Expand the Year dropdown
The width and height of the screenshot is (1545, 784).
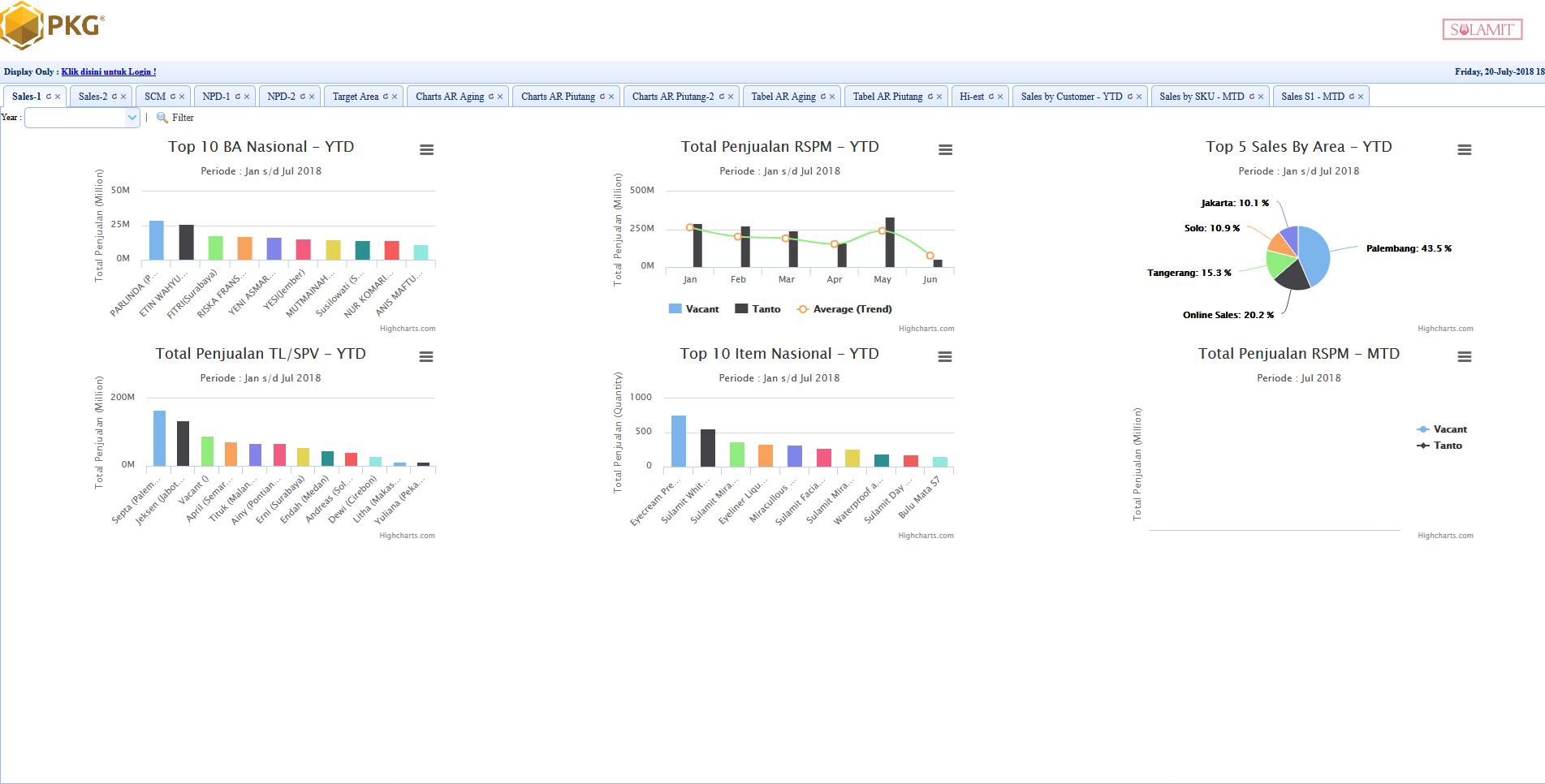pos(132,118)
